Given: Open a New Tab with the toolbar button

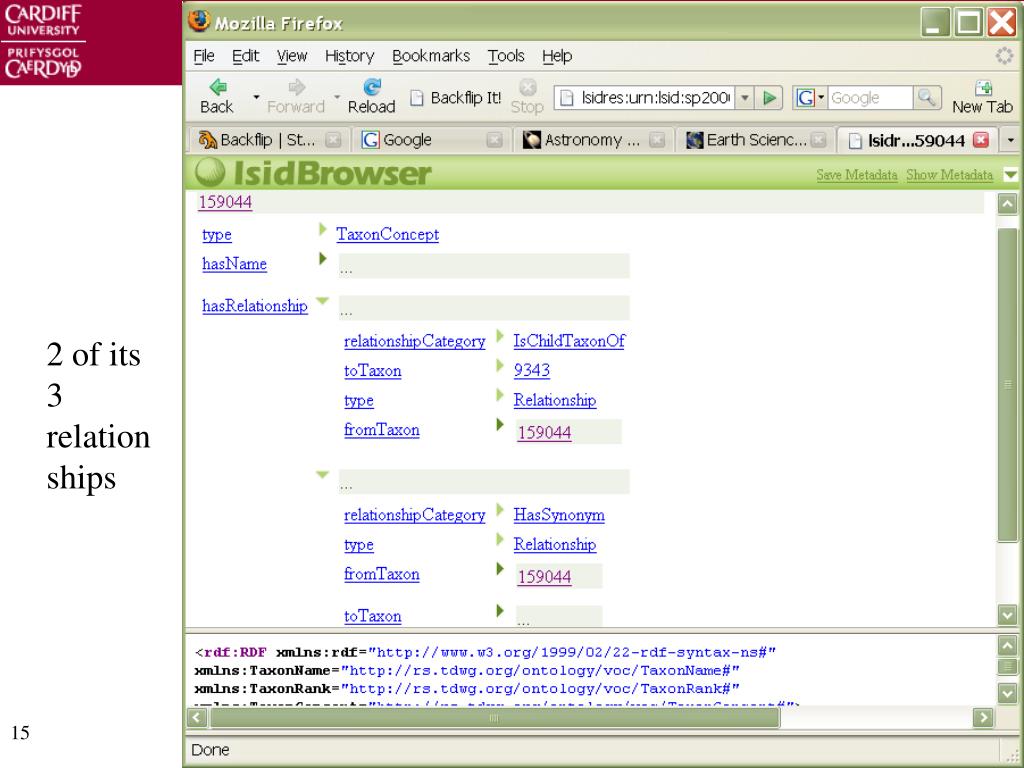Looking at the screenshot, I should (982, 96).
